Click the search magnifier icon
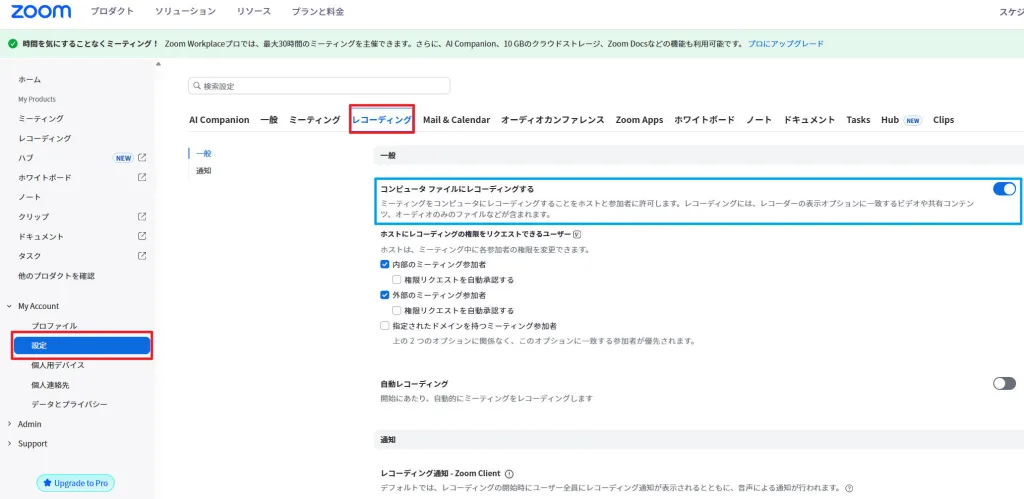The height and width of the screenshot is (499, 1024). coord(197,86)
